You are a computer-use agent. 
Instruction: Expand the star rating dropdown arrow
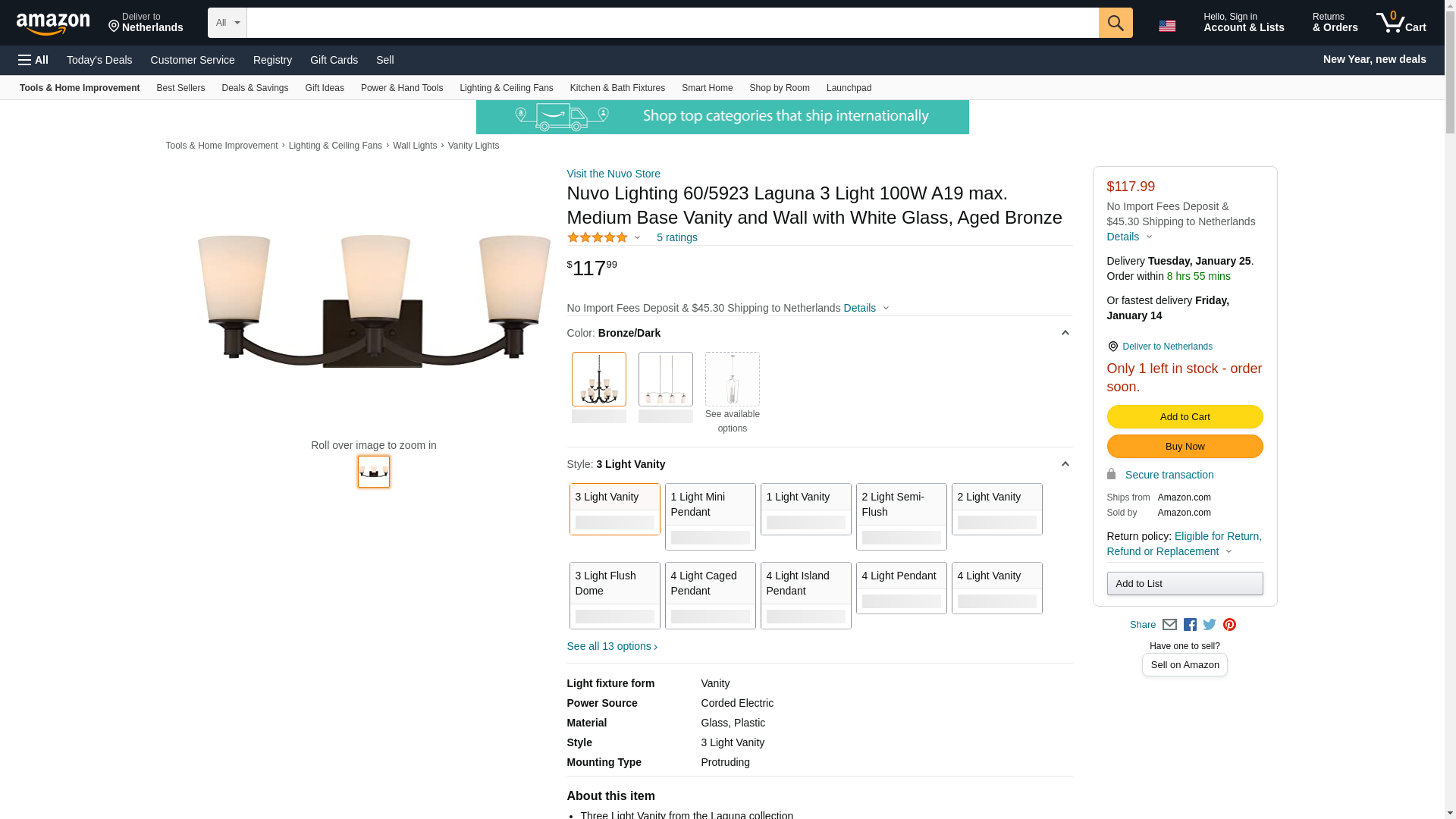pos(637,238)
